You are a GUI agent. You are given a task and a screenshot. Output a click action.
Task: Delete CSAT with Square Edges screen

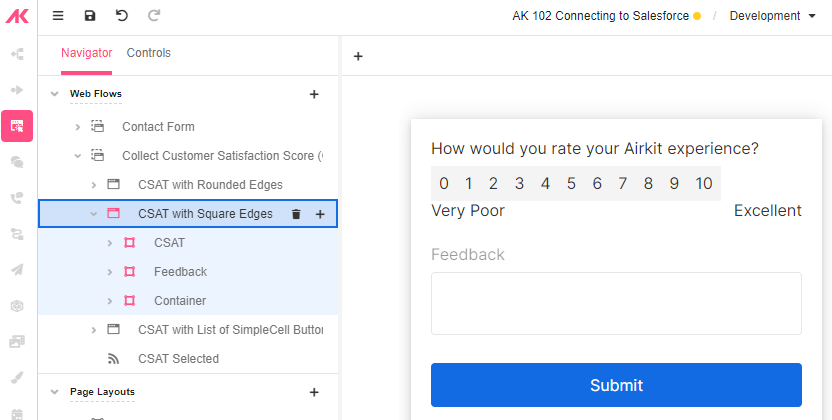pyautogui.click(x=296, y=214)
